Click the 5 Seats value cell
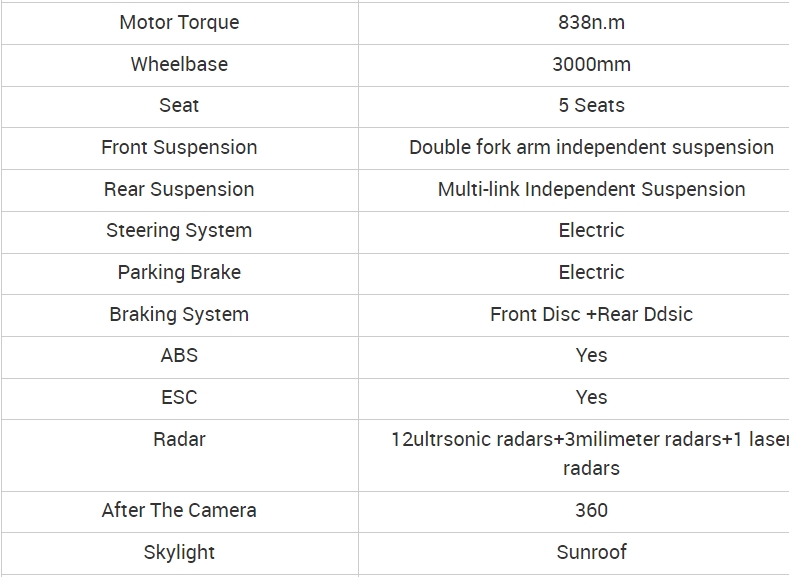Viewport: 799px width, 577px height. pos(591,105)
